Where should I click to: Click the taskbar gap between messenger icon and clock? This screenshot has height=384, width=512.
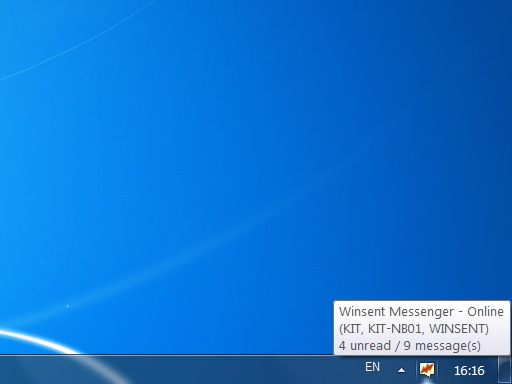(x=444, y=370)
